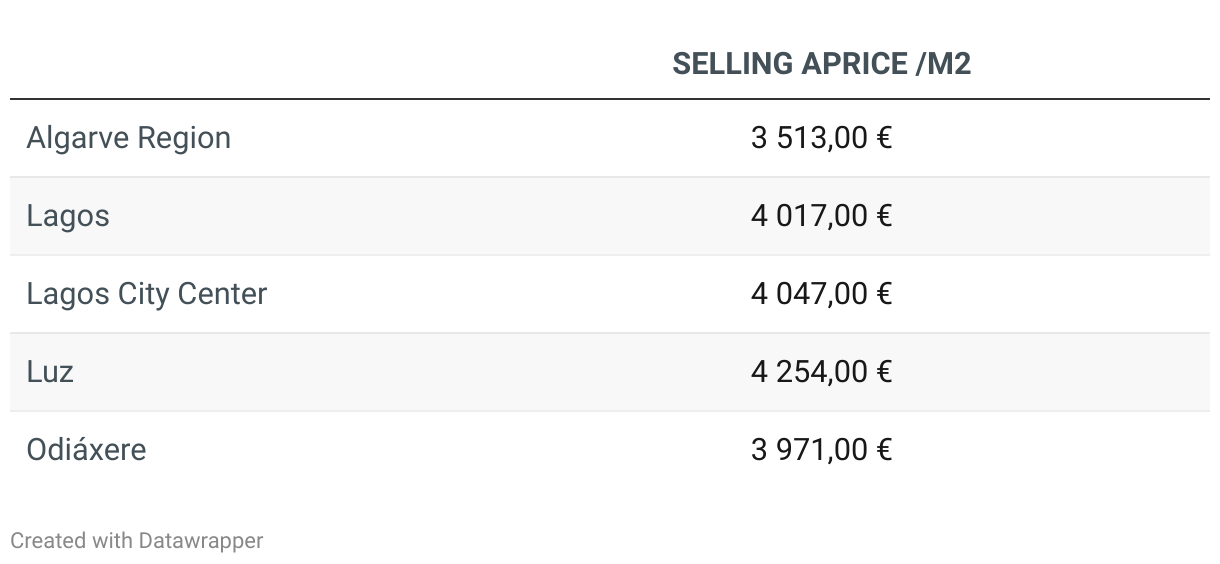Select the Odiáxere row label

click(86, 450)
